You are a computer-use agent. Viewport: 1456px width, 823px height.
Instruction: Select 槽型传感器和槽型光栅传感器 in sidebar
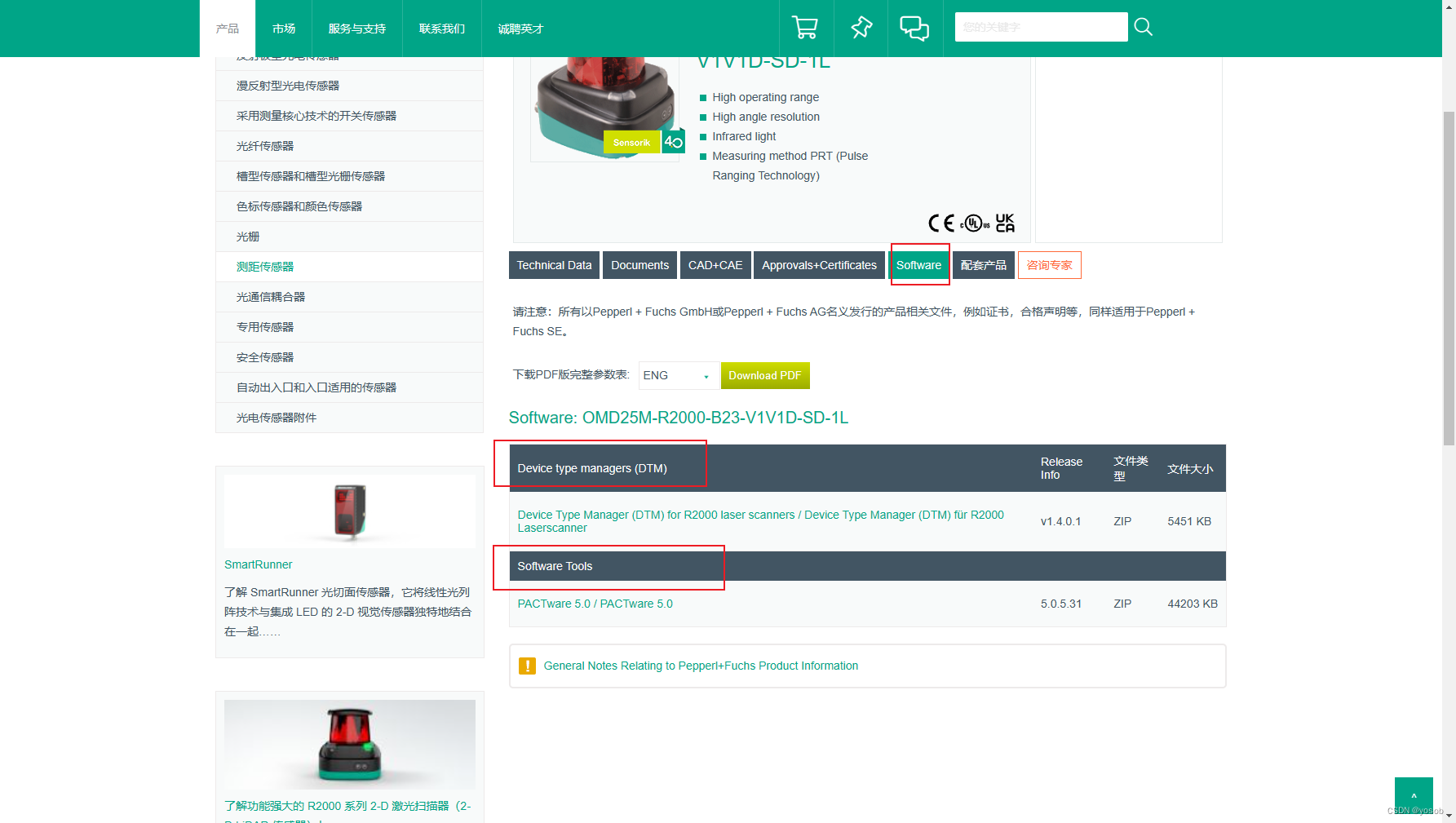349,176
